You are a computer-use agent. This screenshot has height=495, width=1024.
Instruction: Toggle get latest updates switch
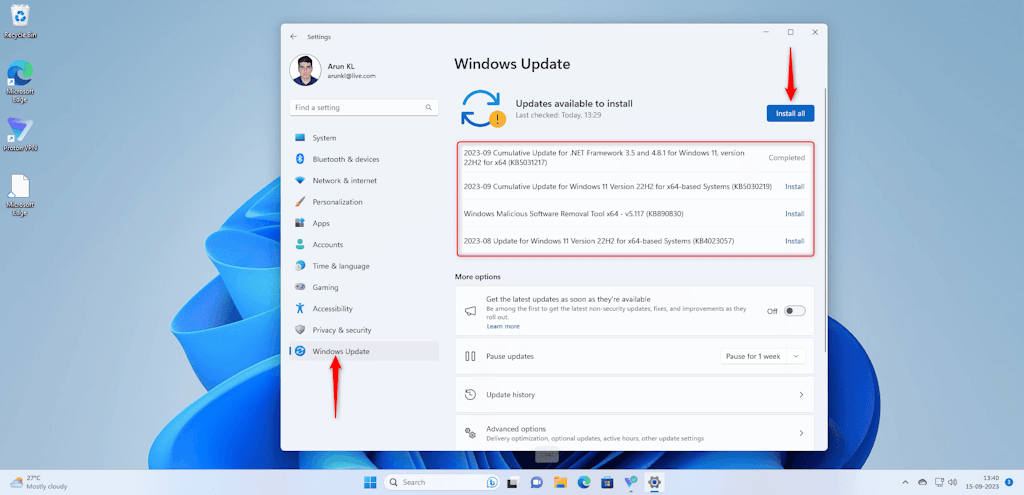point(795,311)
